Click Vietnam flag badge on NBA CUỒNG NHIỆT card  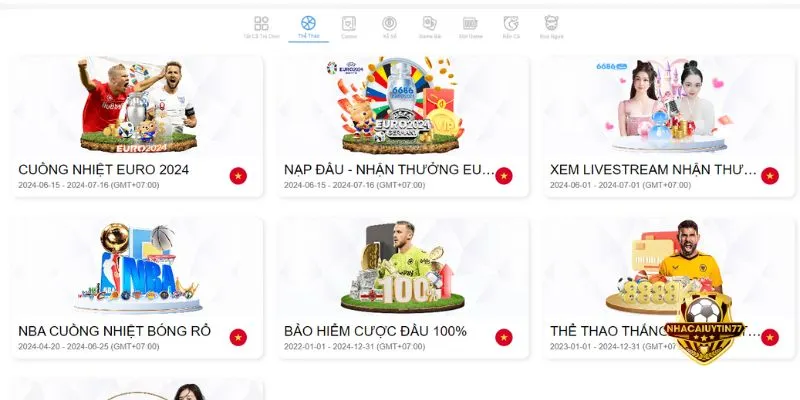click(x=238, y=337)
